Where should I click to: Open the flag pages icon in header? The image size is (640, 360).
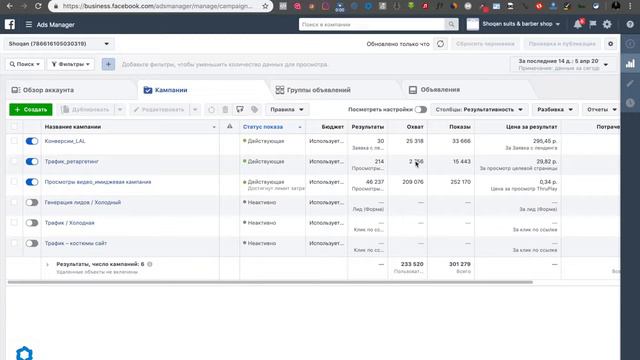pyautogui.click(x=593, y=24)
